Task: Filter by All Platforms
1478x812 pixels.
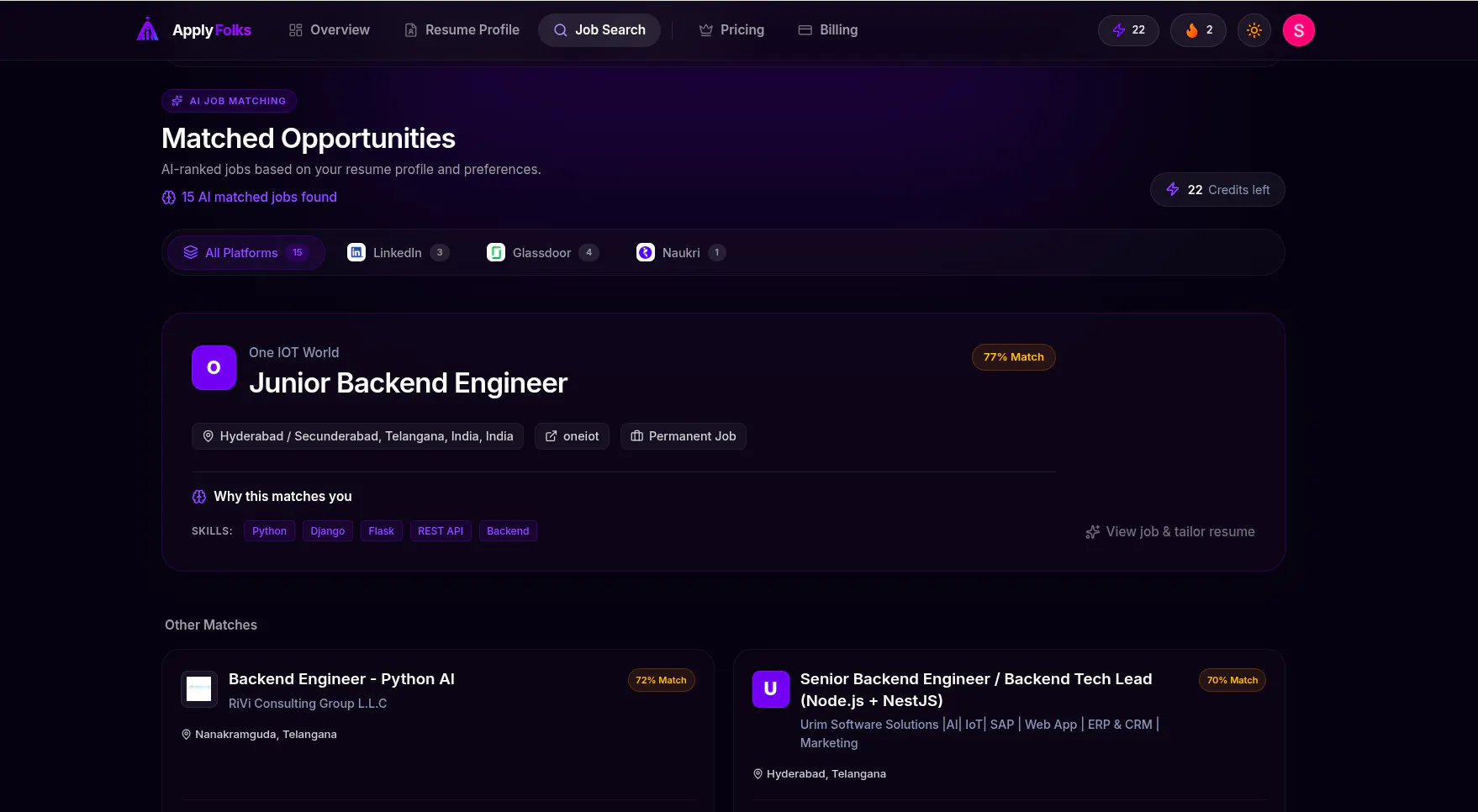Action: [246, 252]
